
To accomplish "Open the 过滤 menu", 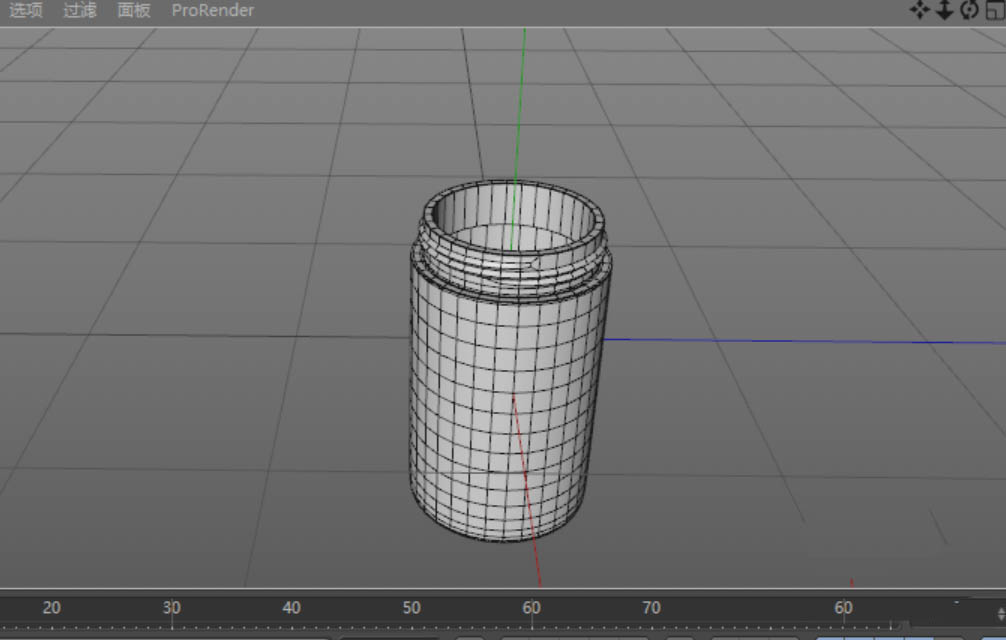I will pyautogui.click(x=80, y=10).
